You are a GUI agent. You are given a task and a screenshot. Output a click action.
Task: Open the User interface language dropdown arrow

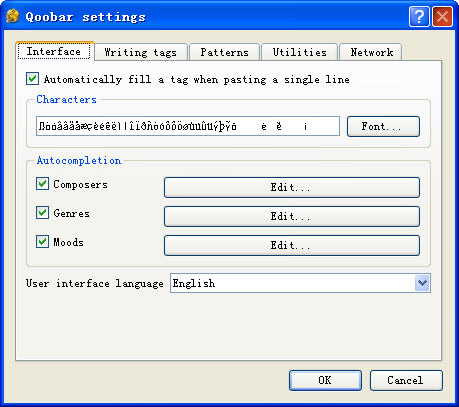coord(422,283)
